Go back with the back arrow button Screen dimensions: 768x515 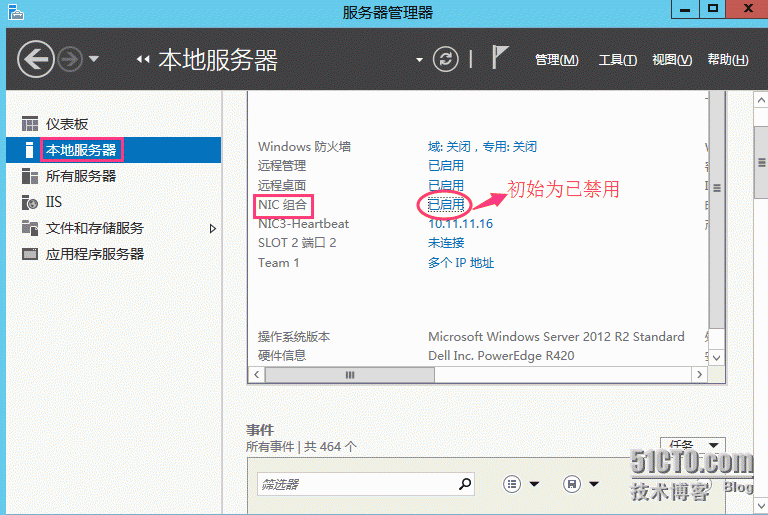tap(35, 59)
